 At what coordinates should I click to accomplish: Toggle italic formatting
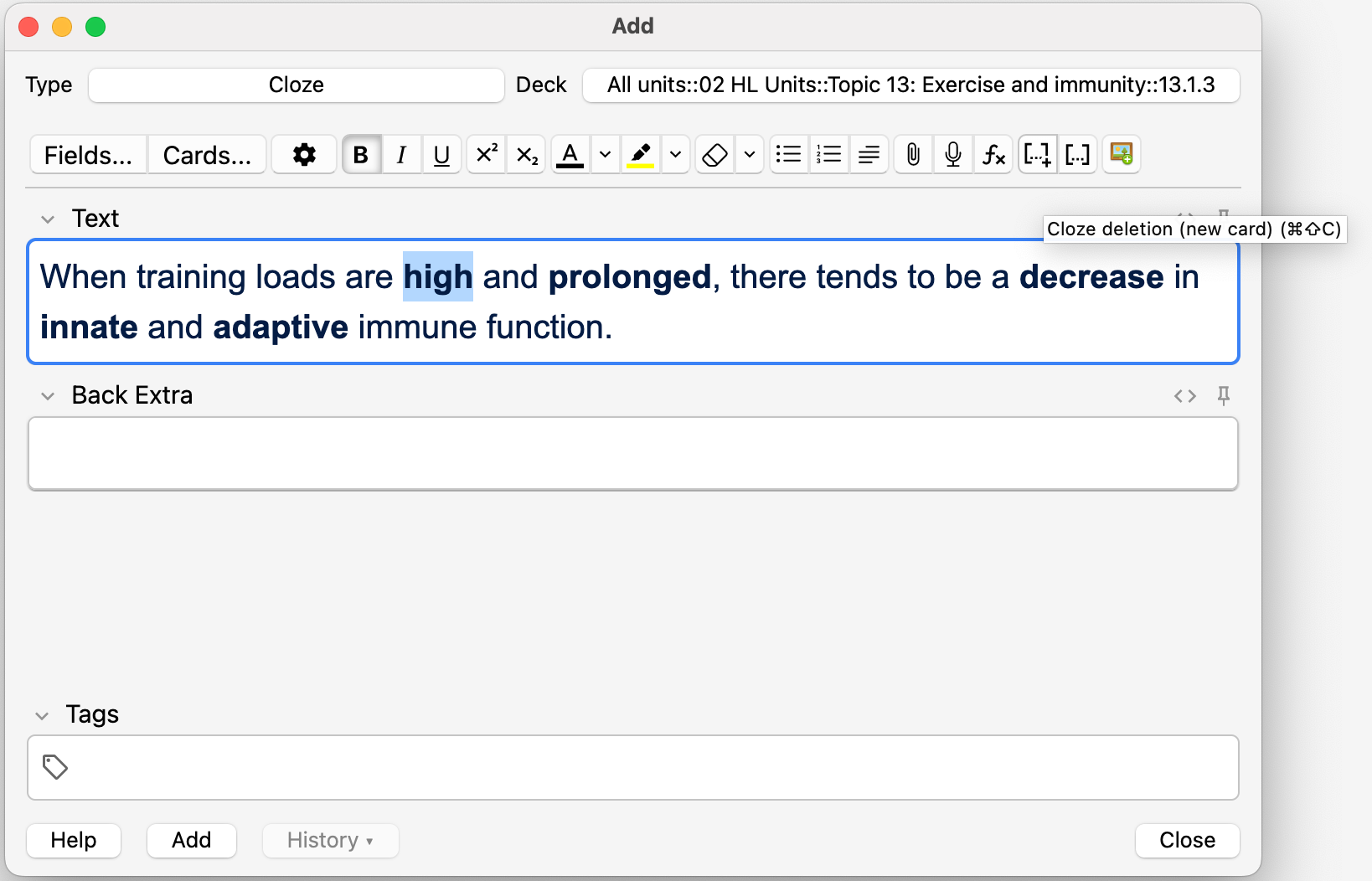point(401,155)
